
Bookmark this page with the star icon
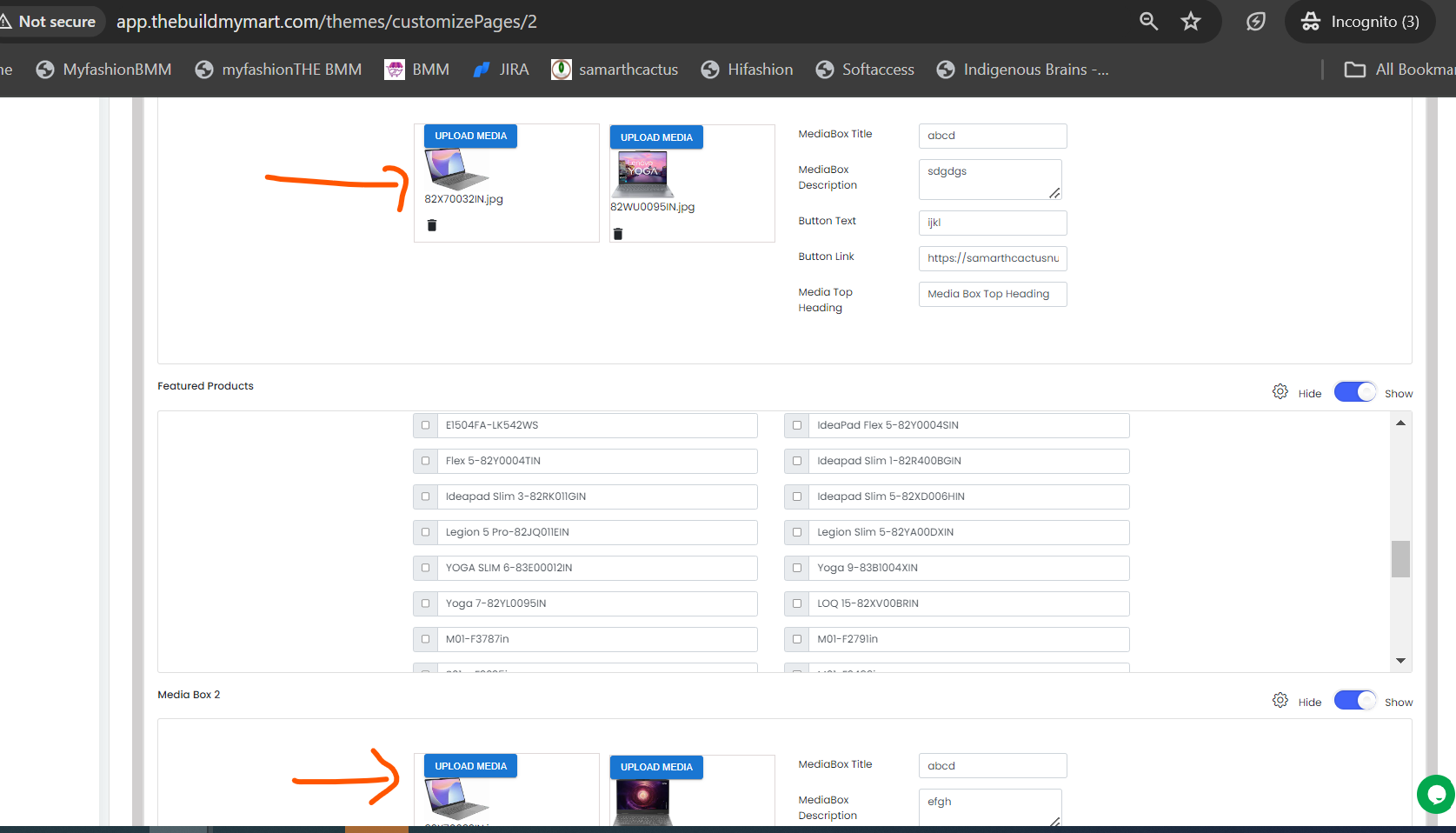coord(1191,22)
